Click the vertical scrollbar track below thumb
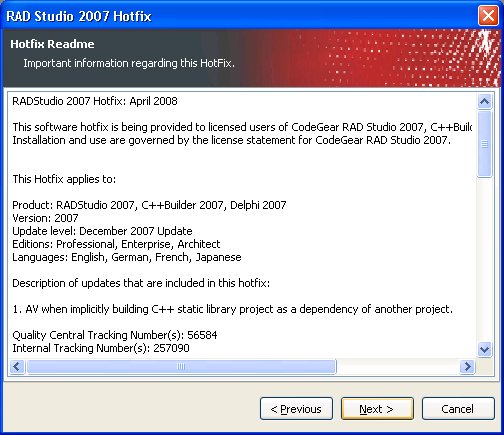The width and height of the screenshot is (504, 435). [484, 260]
